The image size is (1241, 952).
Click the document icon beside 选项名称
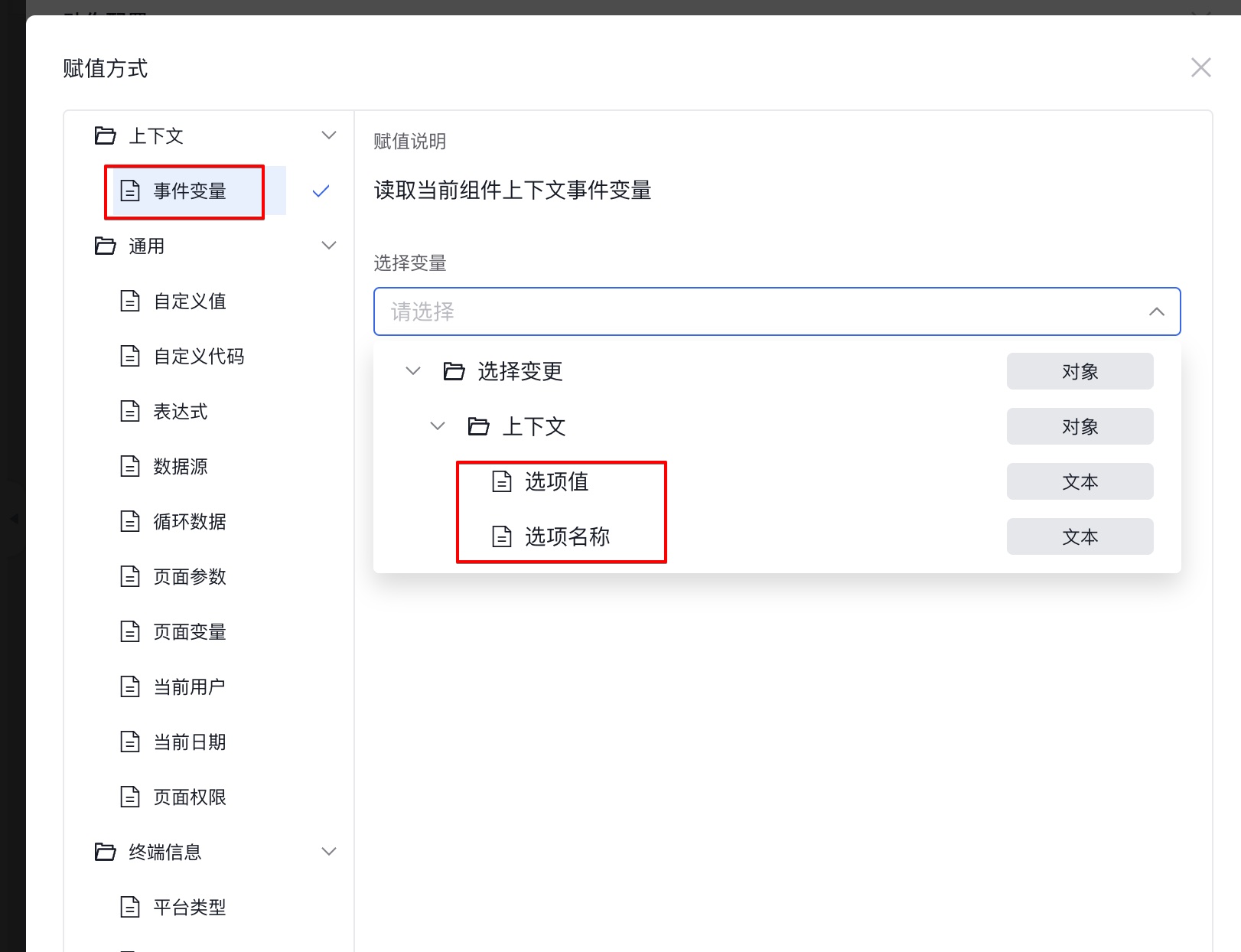coord(502,536)
